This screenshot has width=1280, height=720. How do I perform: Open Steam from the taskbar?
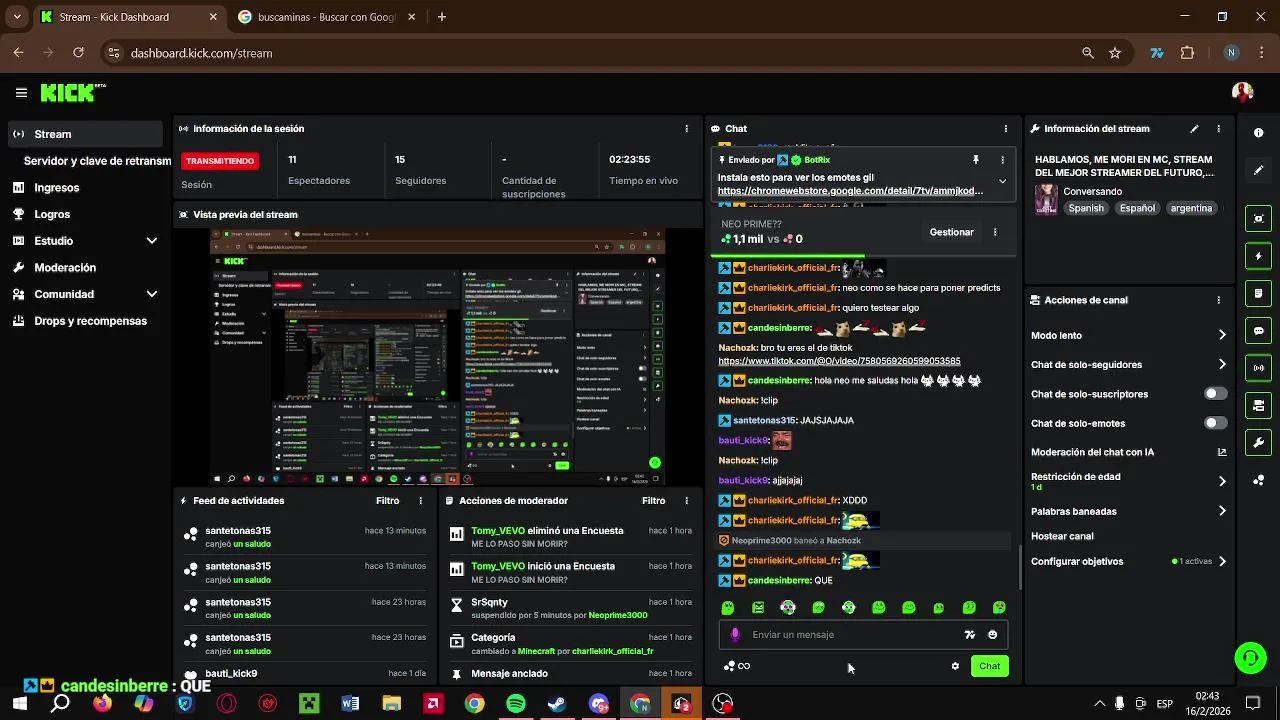coord(557,704)
